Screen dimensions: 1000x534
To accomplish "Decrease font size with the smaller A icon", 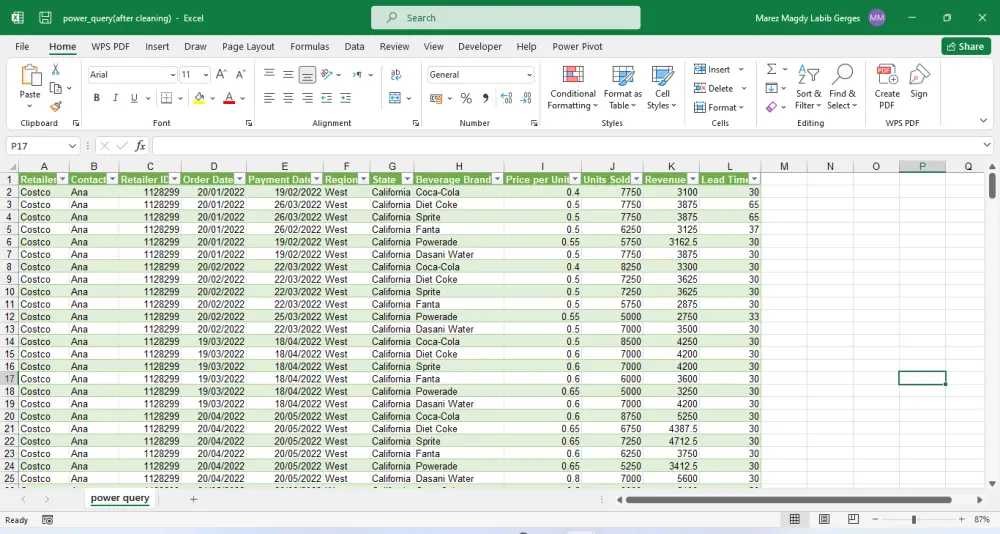I will point(240,75).
